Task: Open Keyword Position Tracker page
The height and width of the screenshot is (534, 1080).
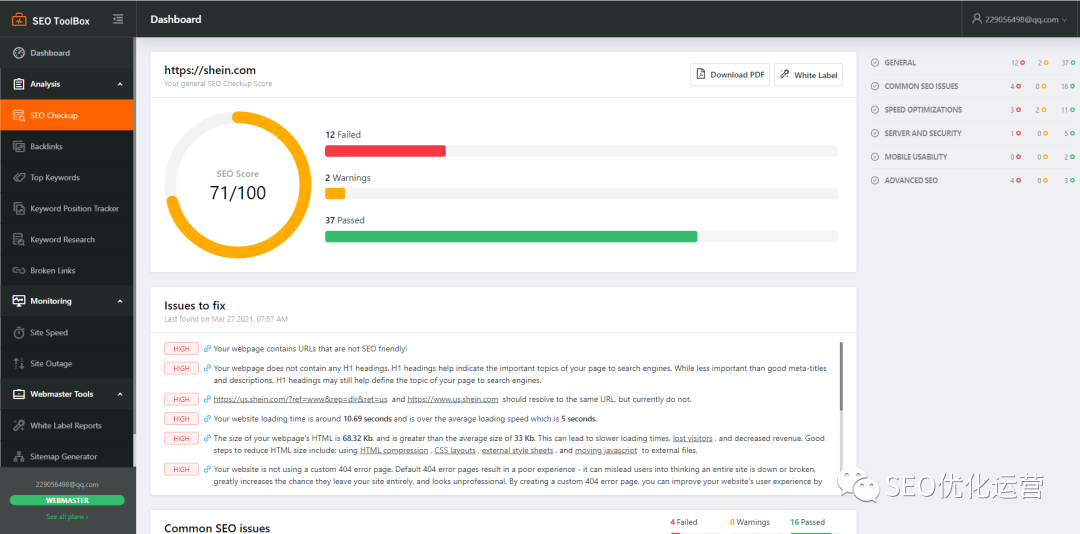Action: pyautogui.click(x=67, y=208)
